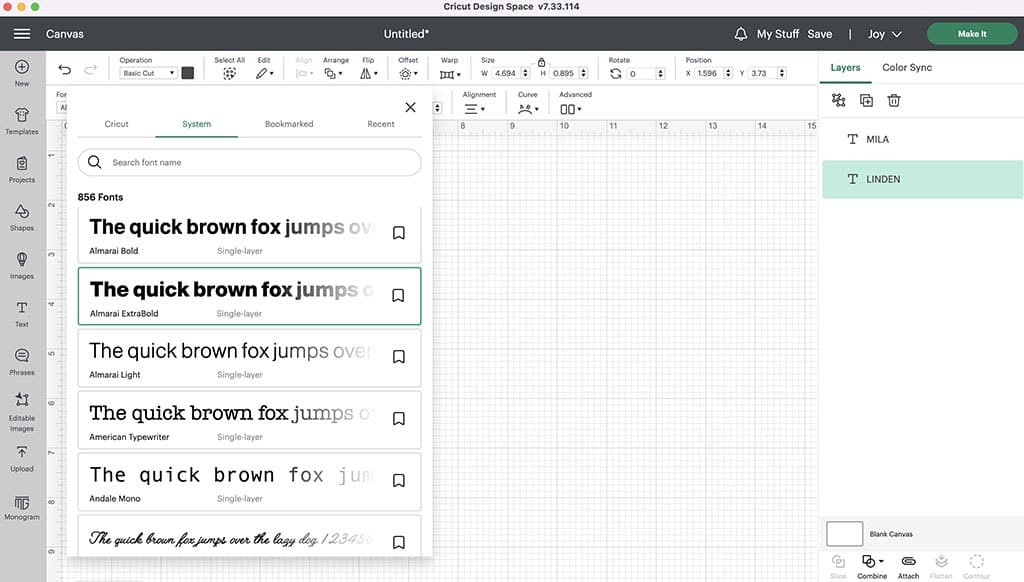1024x582 pixels.
Task: Open the Curve dropdown
Action: (x=528, y=109)
